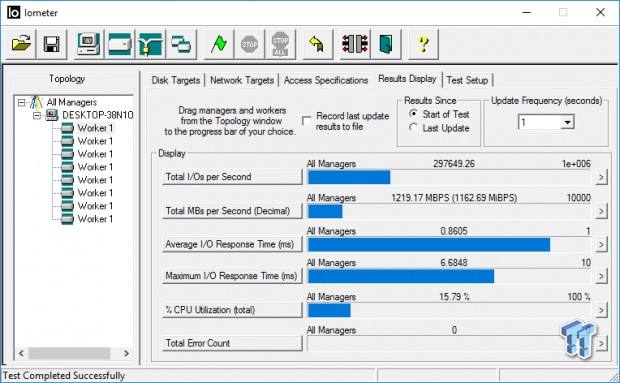The height and width of the screenshot is (383, 620).
Task: Click % CPU Utilization (total) button
Action: pyautogui.click(x=232, y=310)
